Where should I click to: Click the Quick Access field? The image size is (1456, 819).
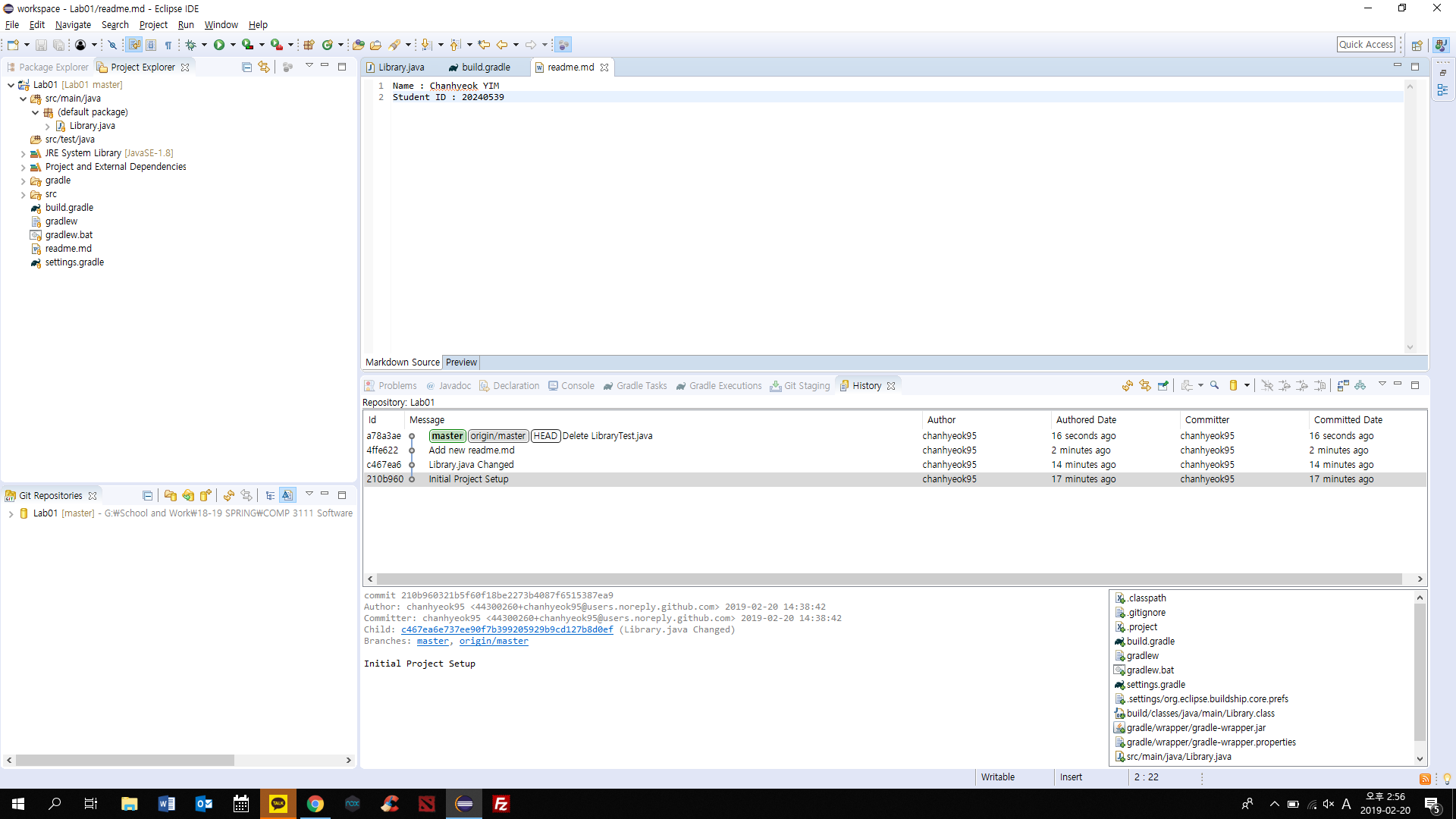point(1367,44)
